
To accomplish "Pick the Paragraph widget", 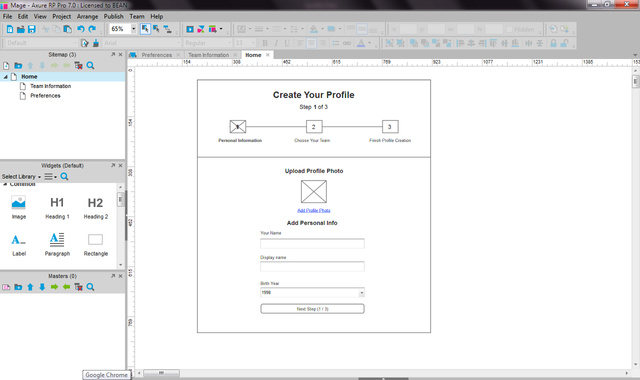I will coord(57,244).
